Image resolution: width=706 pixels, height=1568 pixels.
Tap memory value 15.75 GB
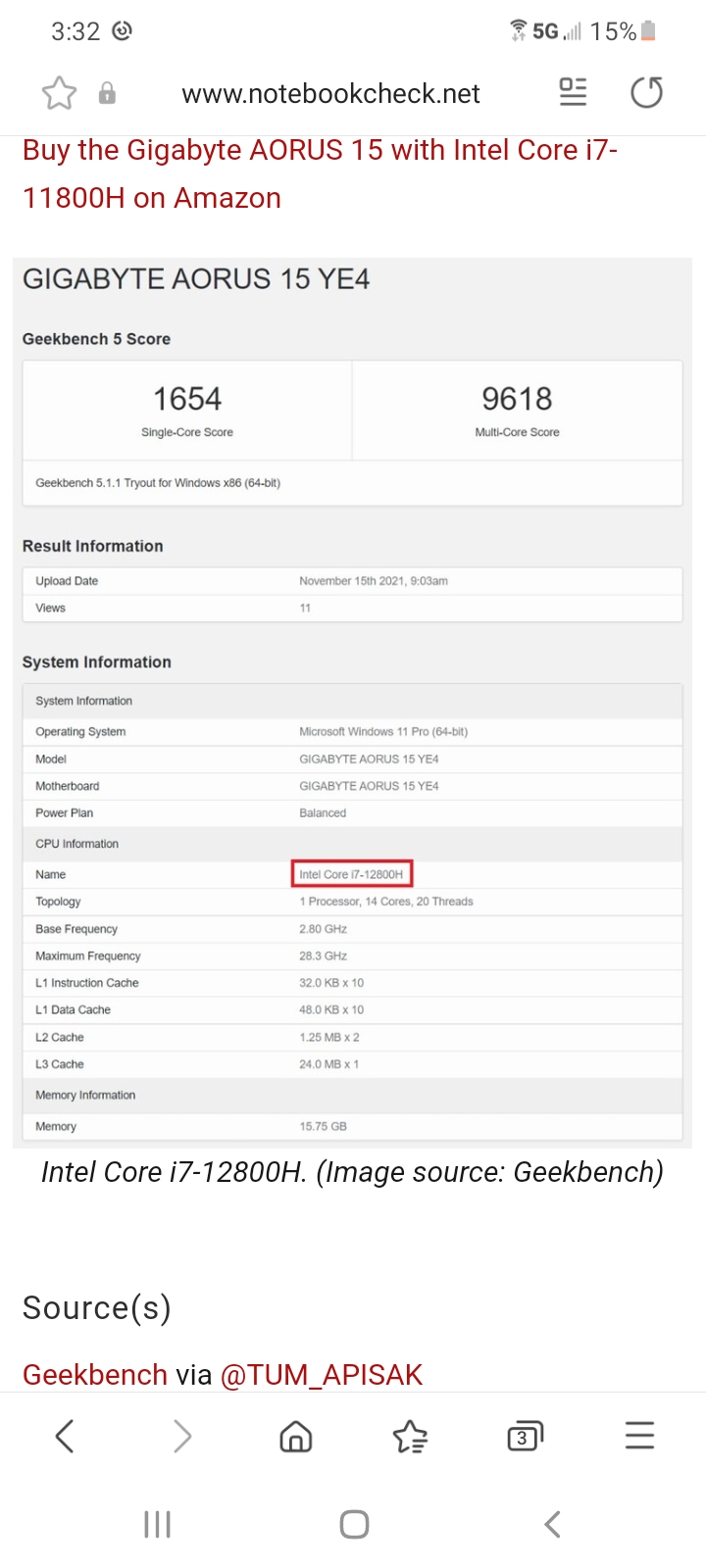(324, 1127)
